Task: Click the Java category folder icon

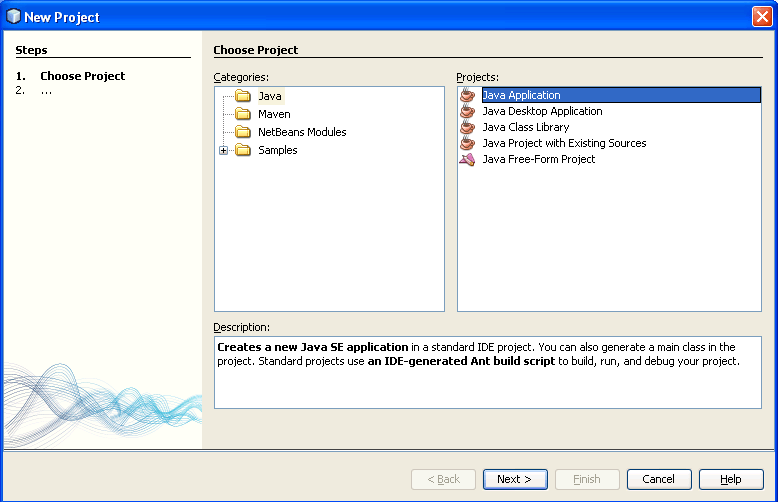Action: point(242,97)
